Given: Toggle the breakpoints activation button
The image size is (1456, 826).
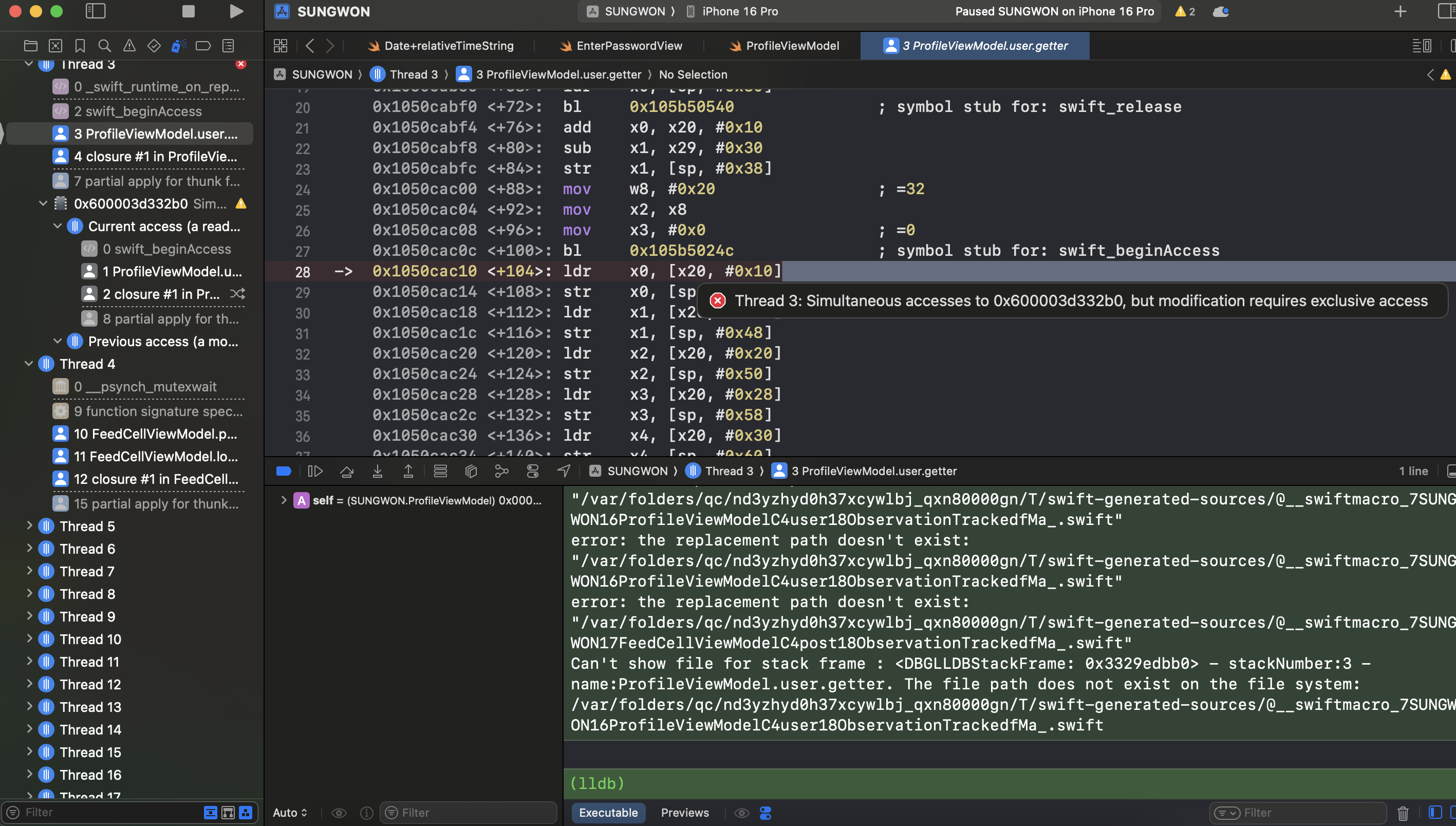Looking at the screenshot, I should [284, 471].
